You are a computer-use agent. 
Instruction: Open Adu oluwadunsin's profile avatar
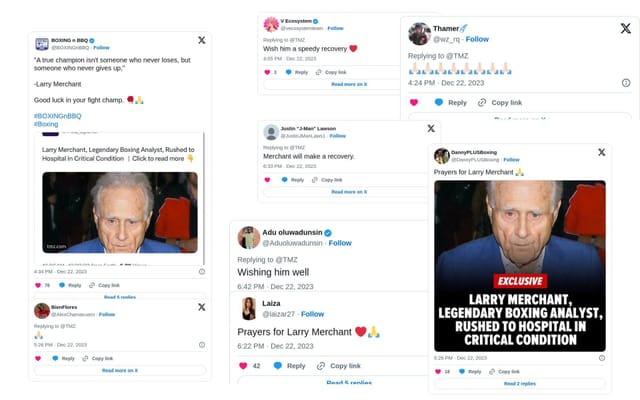[249, 238]
